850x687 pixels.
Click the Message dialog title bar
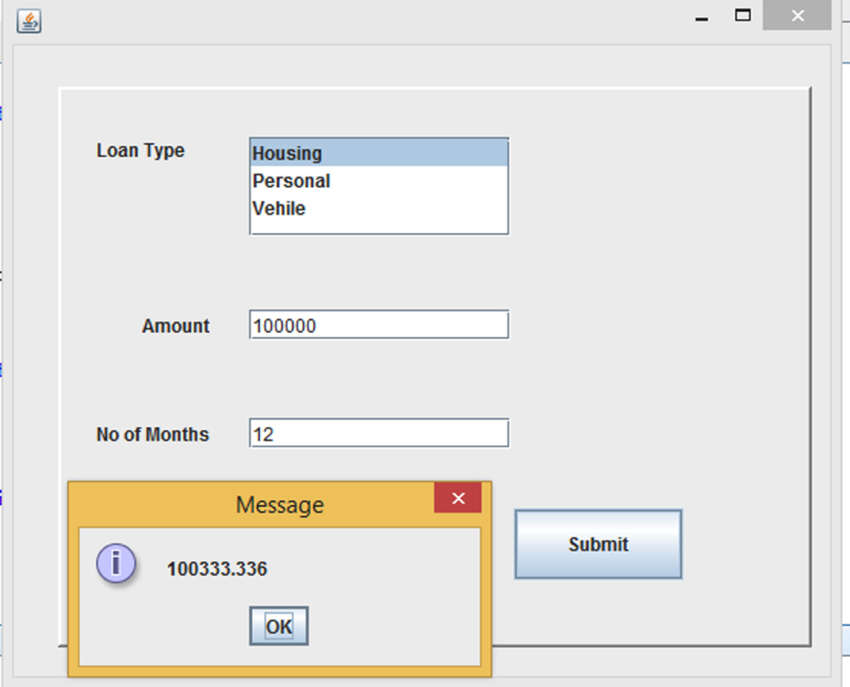click(280, 505)
